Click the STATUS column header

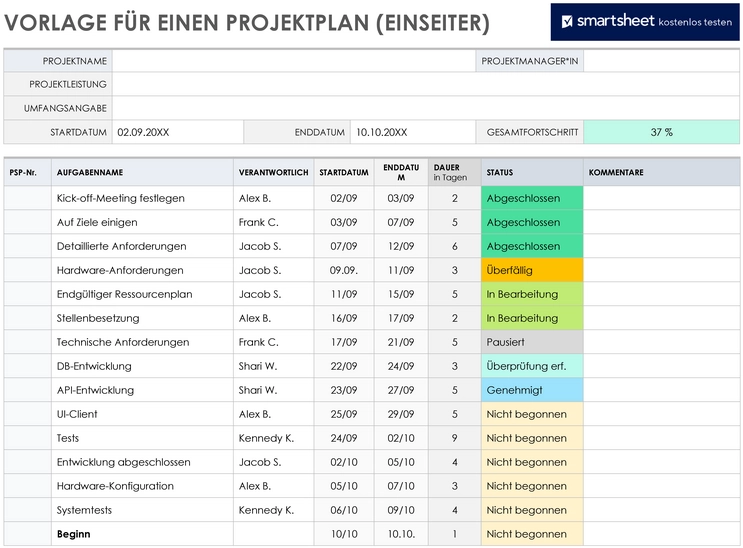532,173
